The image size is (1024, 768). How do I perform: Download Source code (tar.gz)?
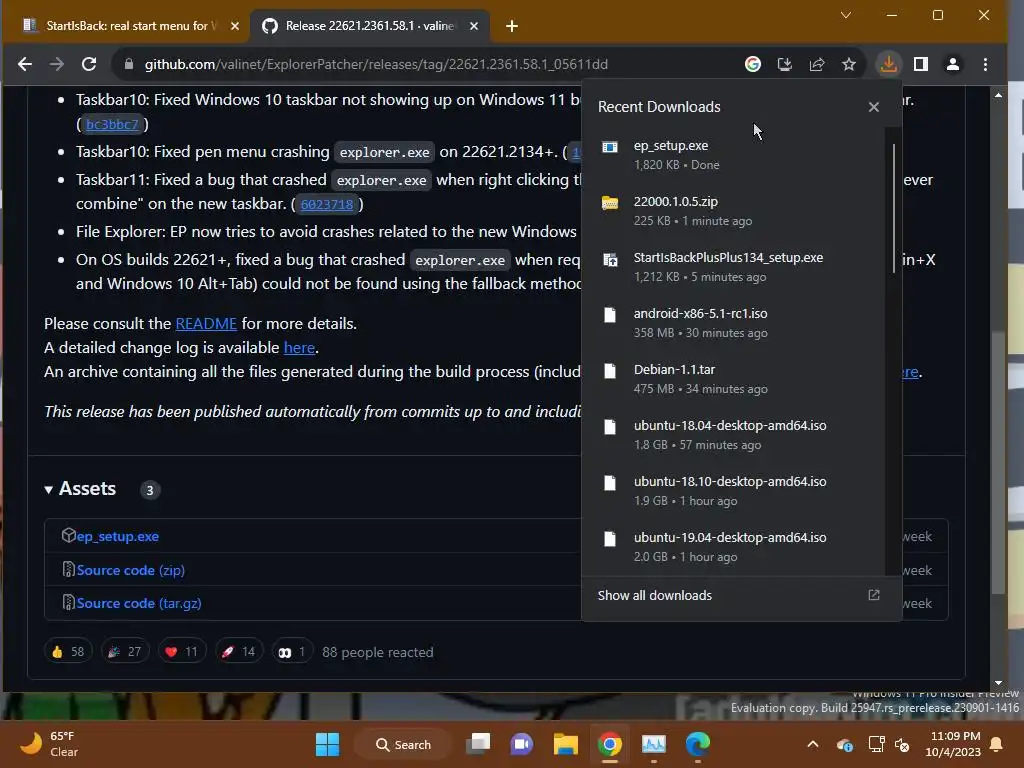(138, 603)
